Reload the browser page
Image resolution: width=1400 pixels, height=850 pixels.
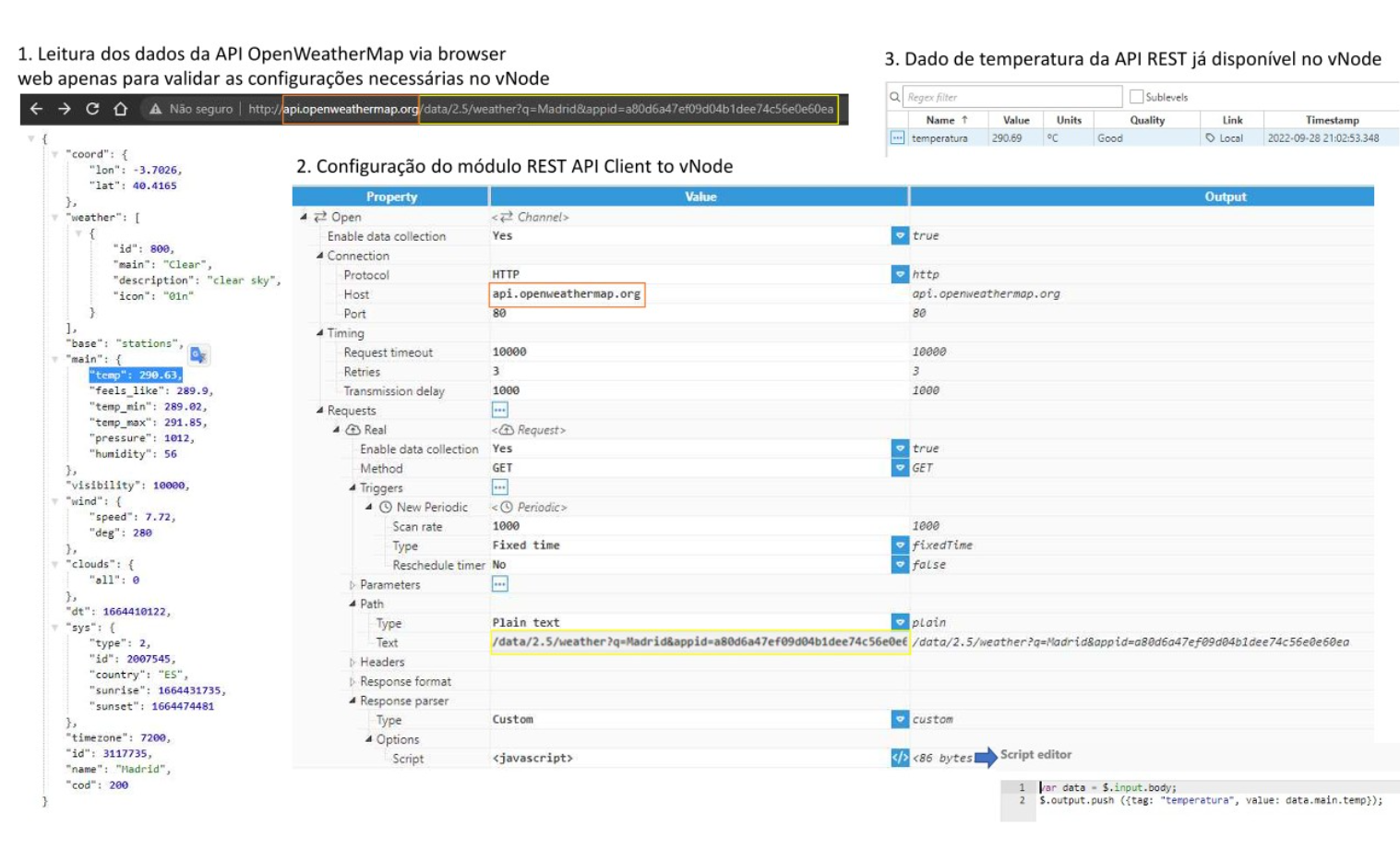click(92, 109)
